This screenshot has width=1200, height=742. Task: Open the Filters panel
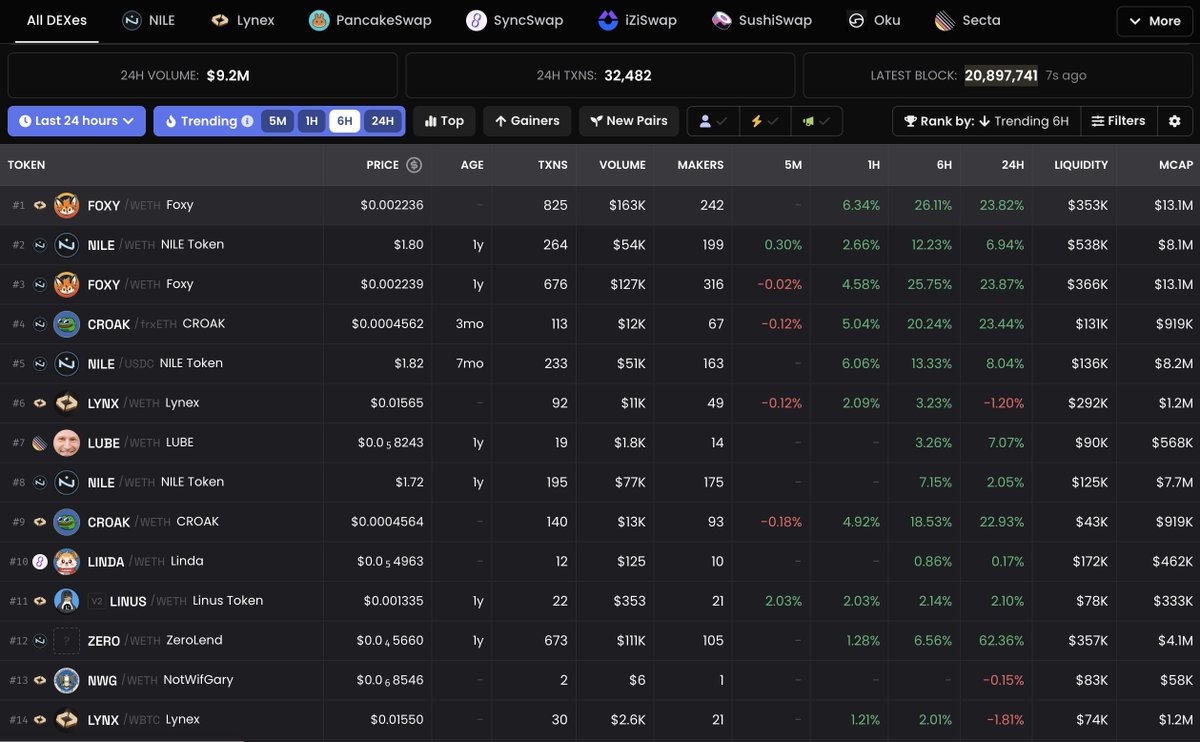point(1118,121)
